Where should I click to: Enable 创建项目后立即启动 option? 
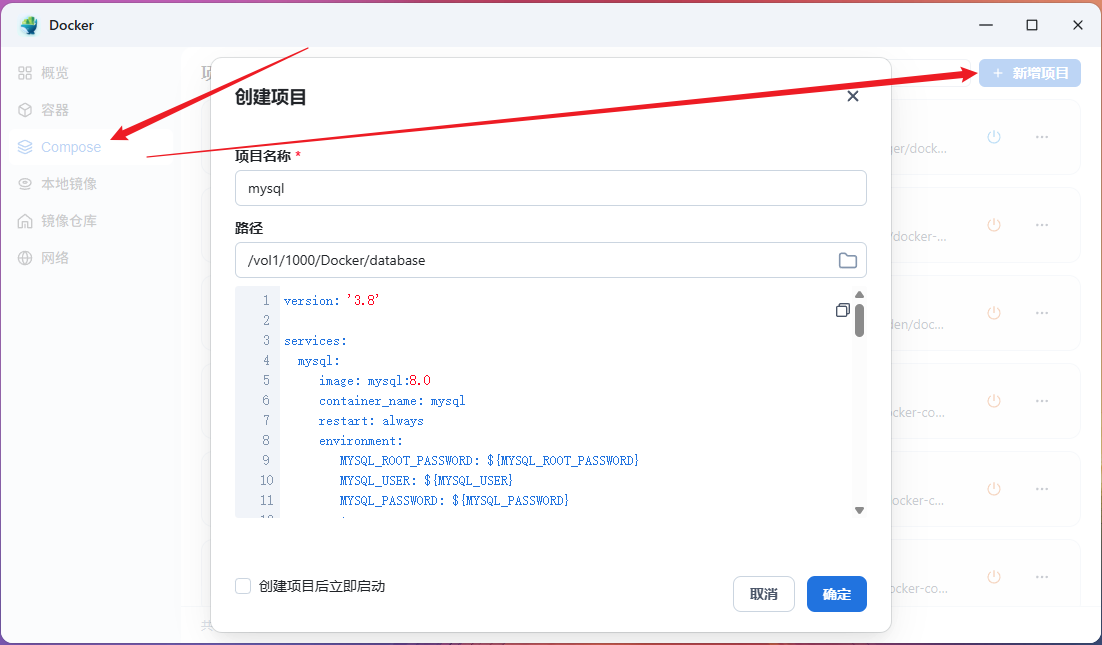coord(243,587)
